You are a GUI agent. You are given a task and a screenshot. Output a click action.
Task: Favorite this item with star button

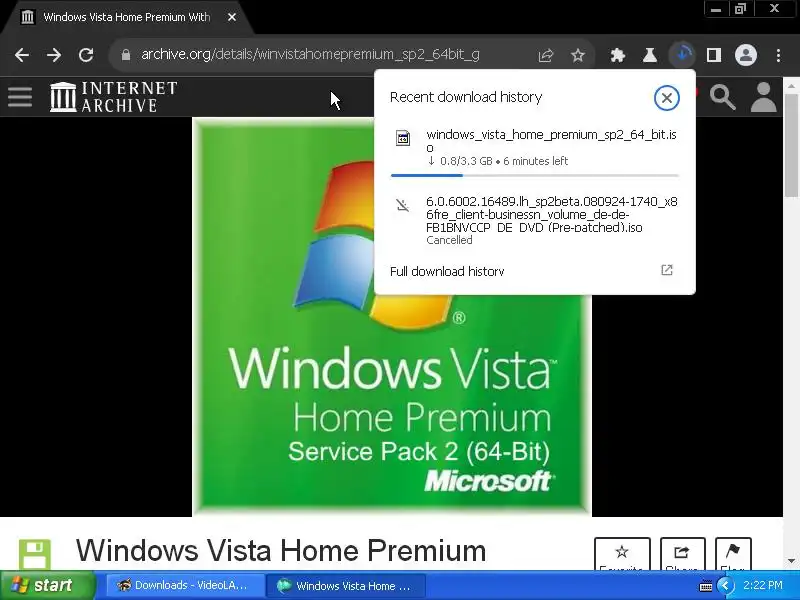click(622, 554)
